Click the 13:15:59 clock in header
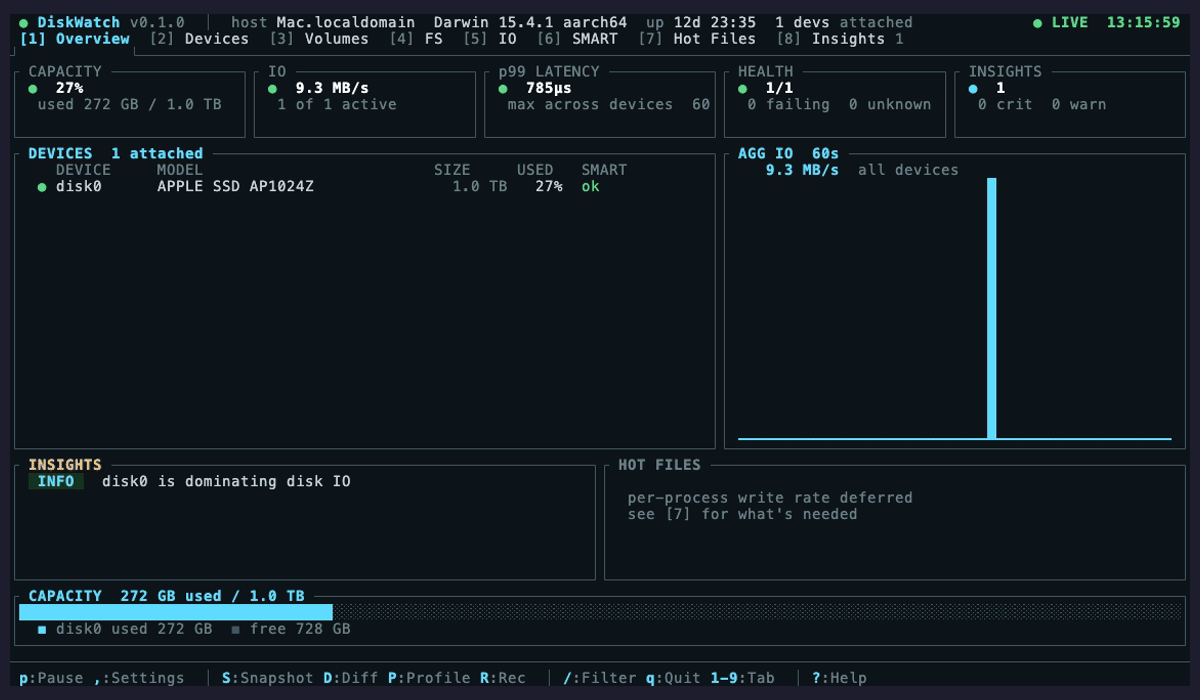The image size is (1200, 700). coord(1144,22)
